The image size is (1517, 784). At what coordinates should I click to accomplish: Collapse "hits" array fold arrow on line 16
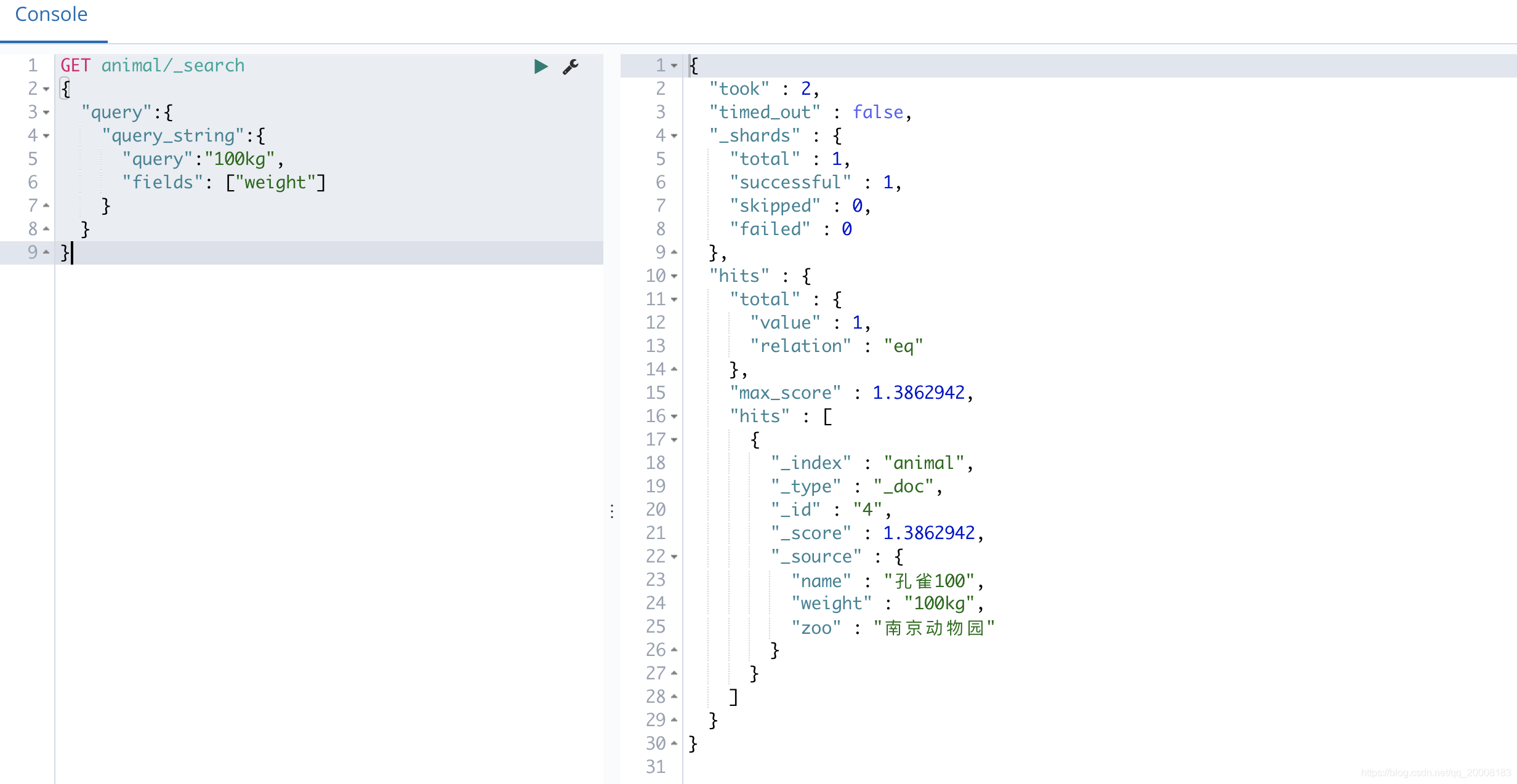click(674, 417)
